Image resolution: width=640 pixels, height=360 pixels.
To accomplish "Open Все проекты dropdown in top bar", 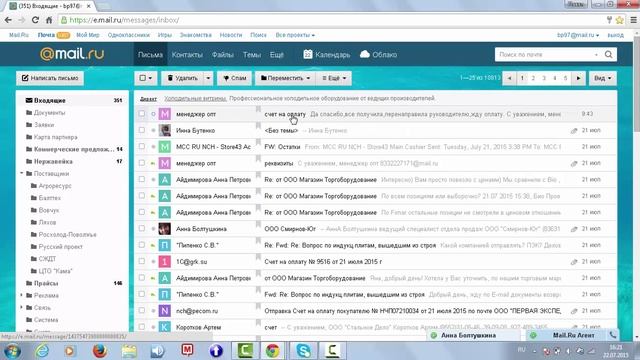I will coord(295,35).
